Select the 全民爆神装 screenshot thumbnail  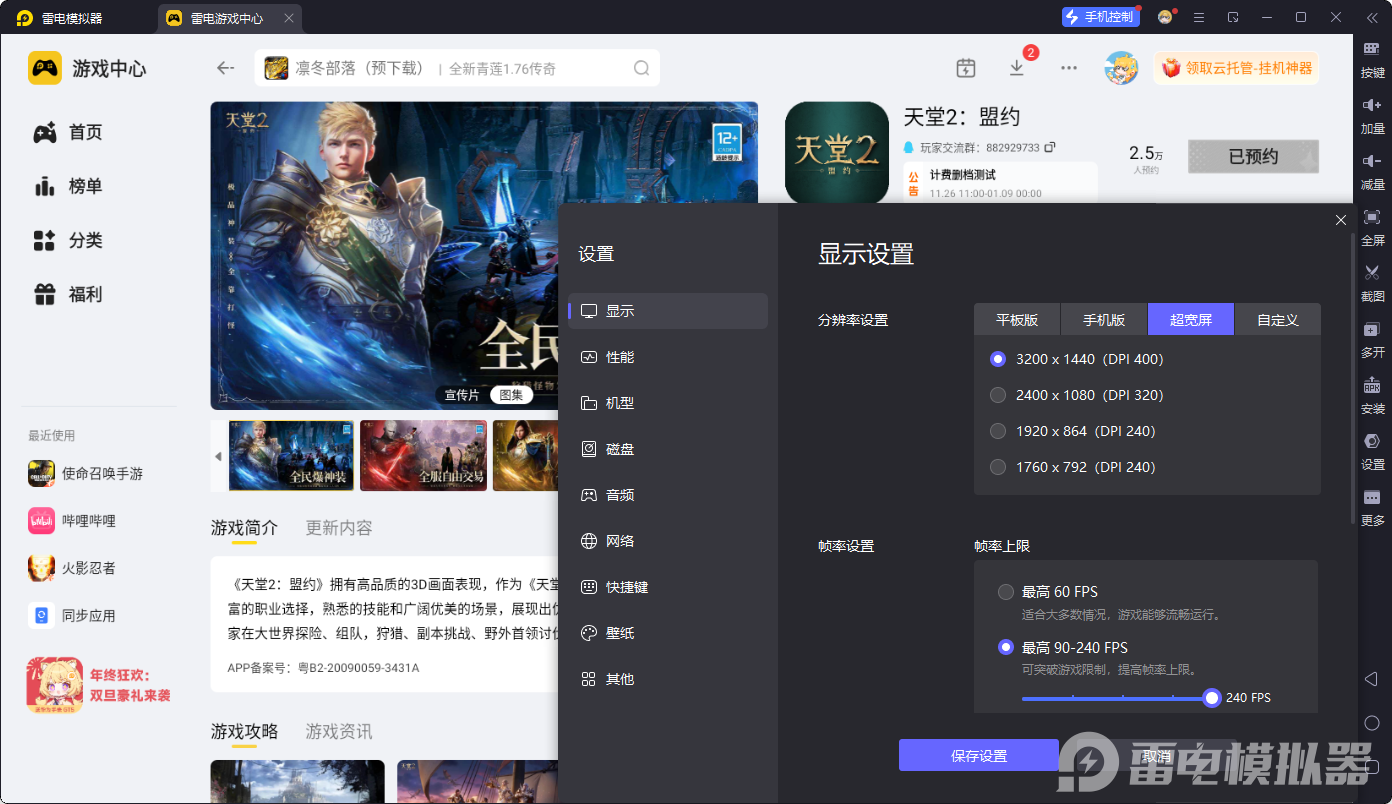[x=291, y=456]
